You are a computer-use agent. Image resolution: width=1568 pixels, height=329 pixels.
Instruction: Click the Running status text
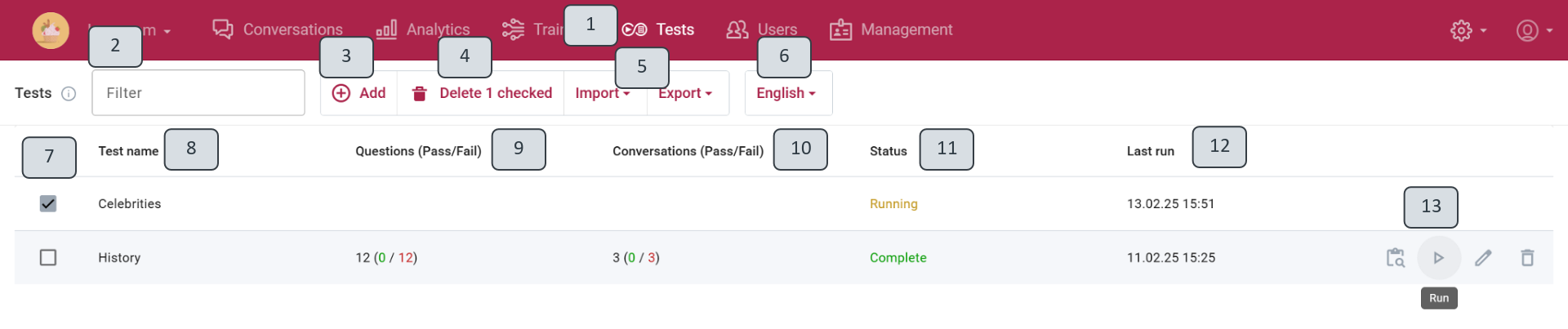893,203
